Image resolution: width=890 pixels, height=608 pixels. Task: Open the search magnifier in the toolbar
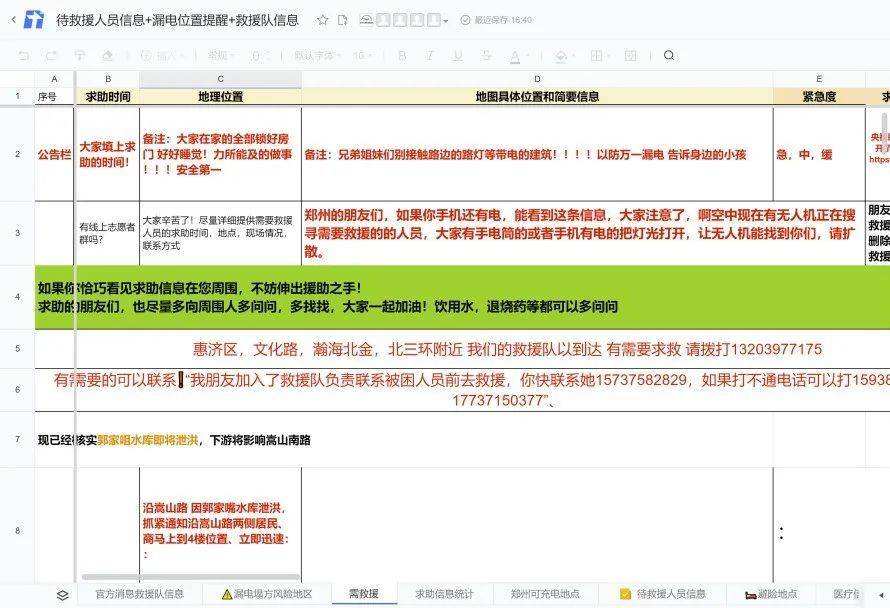coord(669,56)
